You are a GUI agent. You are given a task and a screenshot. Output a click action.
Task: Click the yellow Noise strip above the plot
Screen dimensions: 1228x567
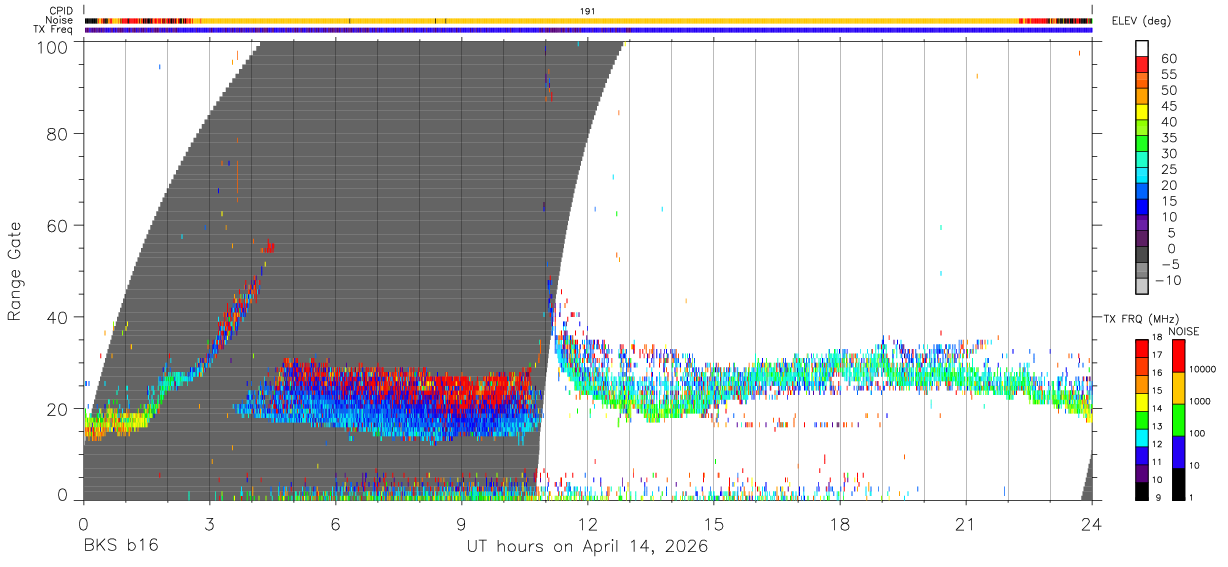click(x=588, y=20)
